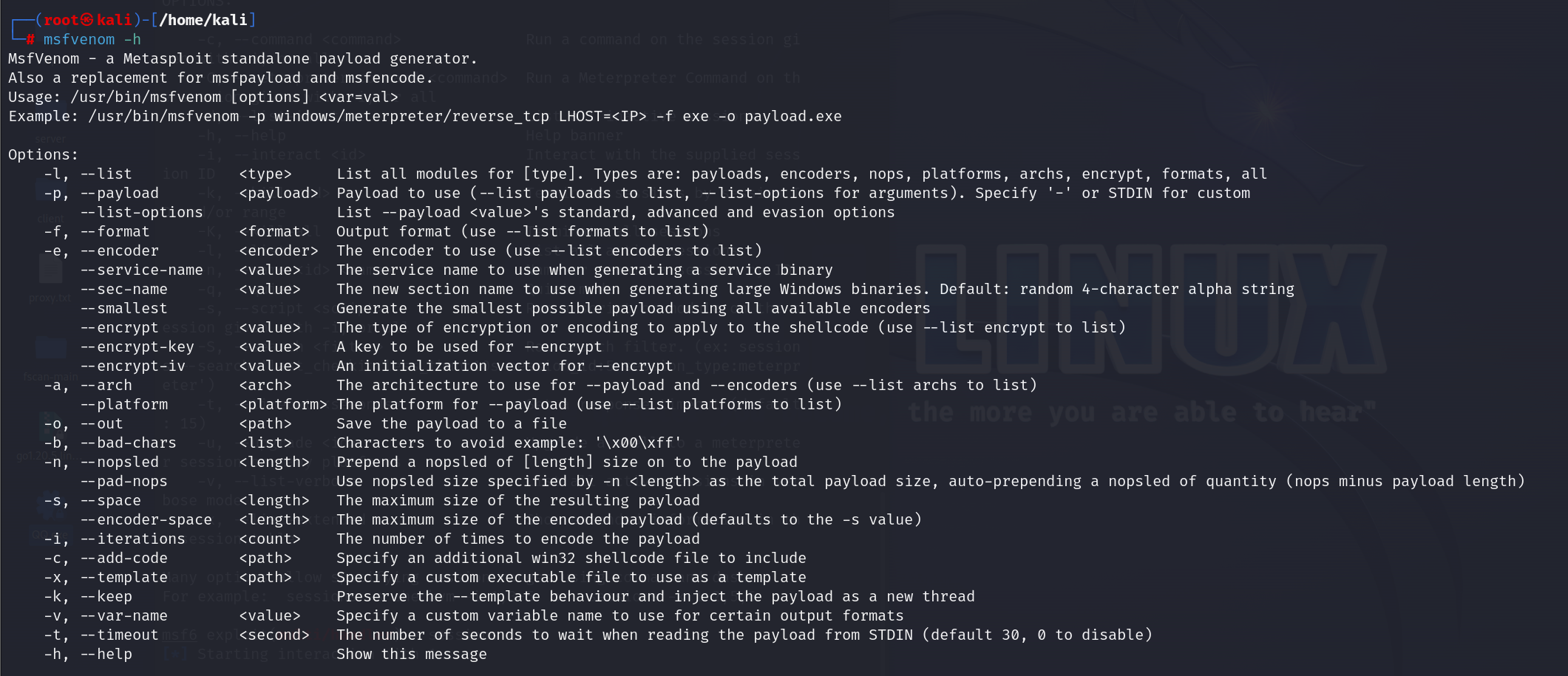The image size is (1568, 676).
Task: Click the --template option text
Action: [123, 577]
